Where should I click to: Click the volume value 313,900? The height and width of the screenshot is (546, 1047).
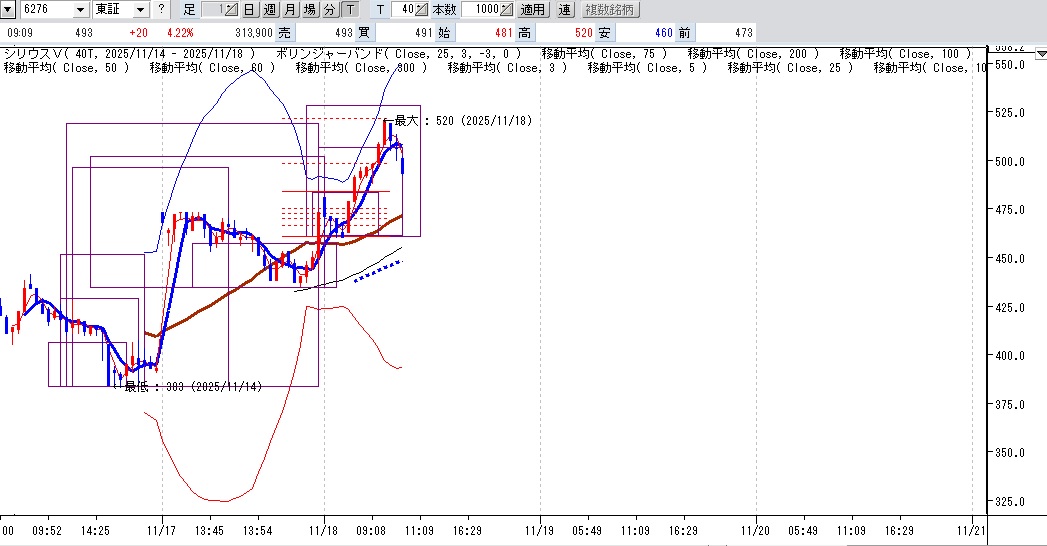[254, 32]
